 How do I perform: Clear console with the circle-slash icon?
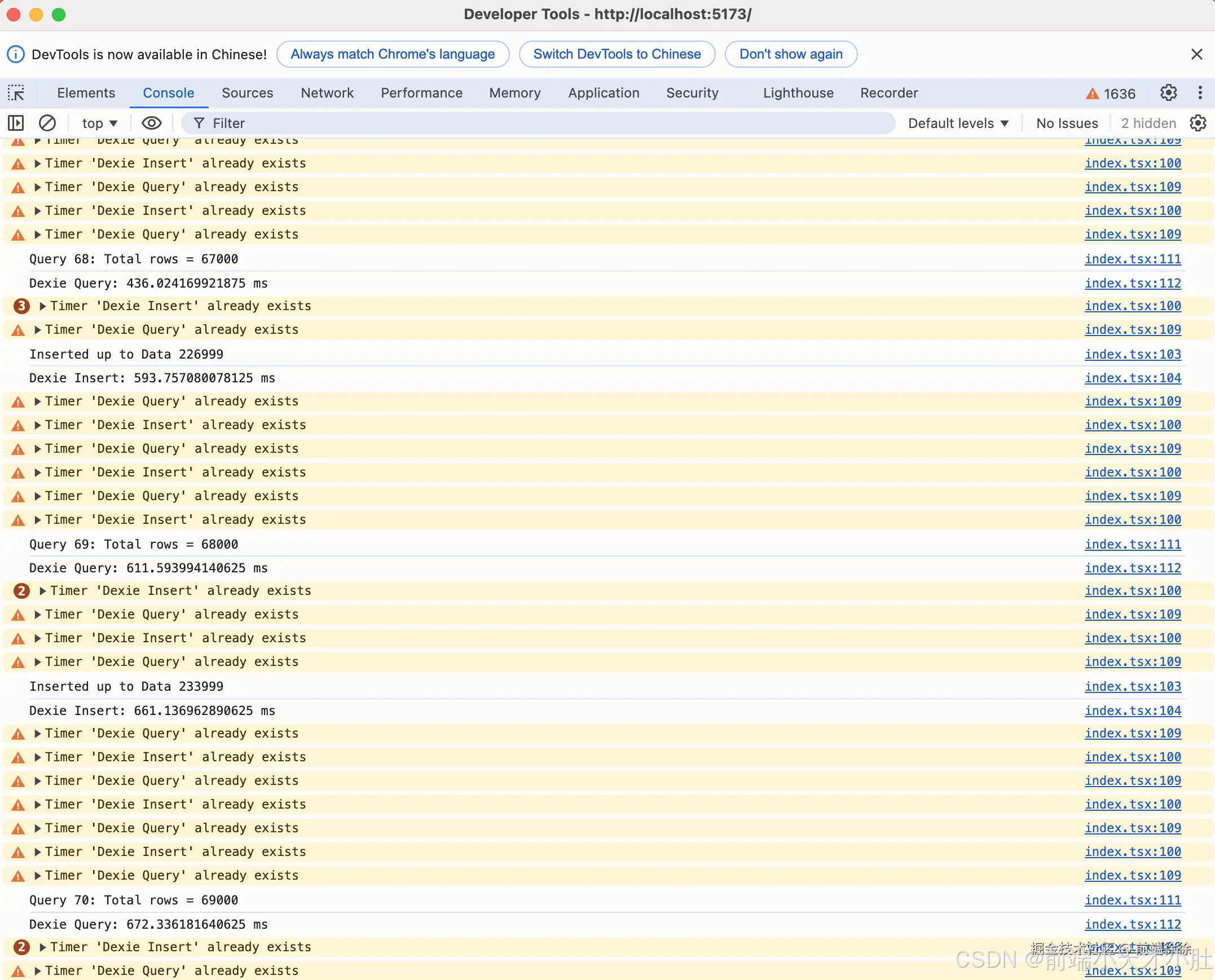(47, 123)
